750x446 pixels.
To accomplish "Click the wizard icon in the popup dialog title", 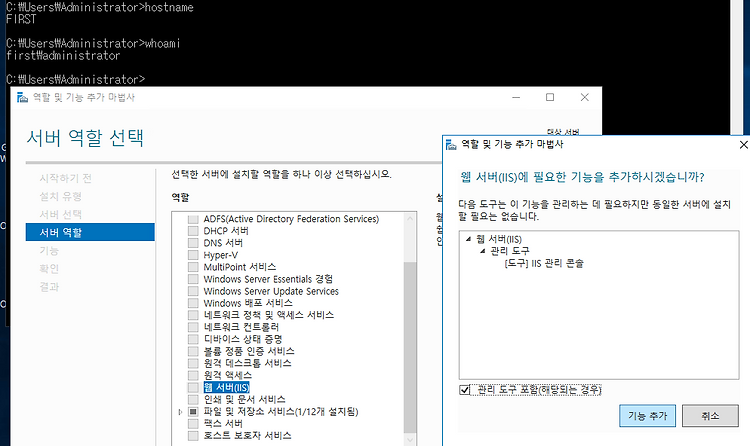I will point(451,144).
